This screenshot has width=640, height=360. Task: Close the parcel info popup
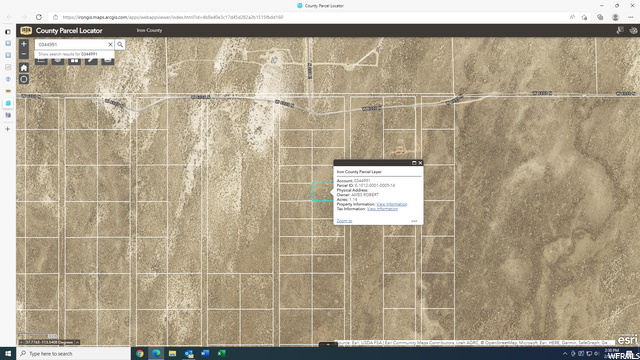point(420,163)
